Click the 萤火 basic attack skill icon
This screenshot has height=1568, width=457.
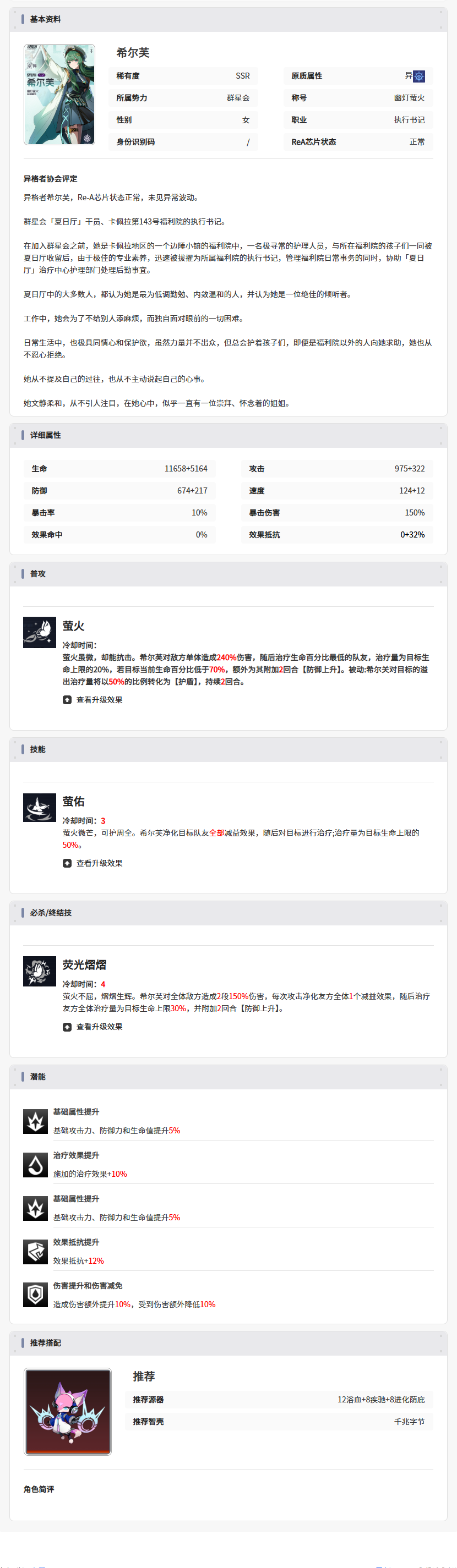40,632
